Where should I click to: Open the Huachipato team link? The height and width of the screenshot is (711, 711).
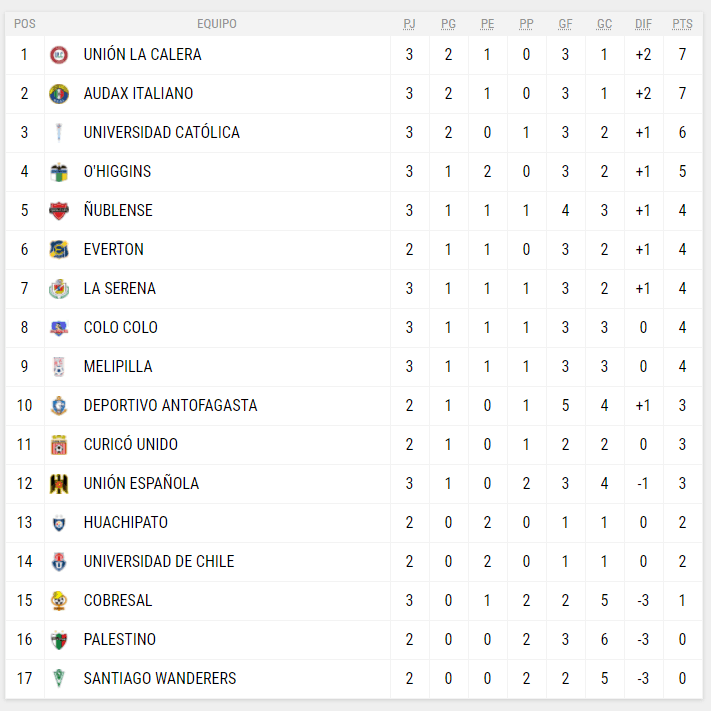(125, 523)
